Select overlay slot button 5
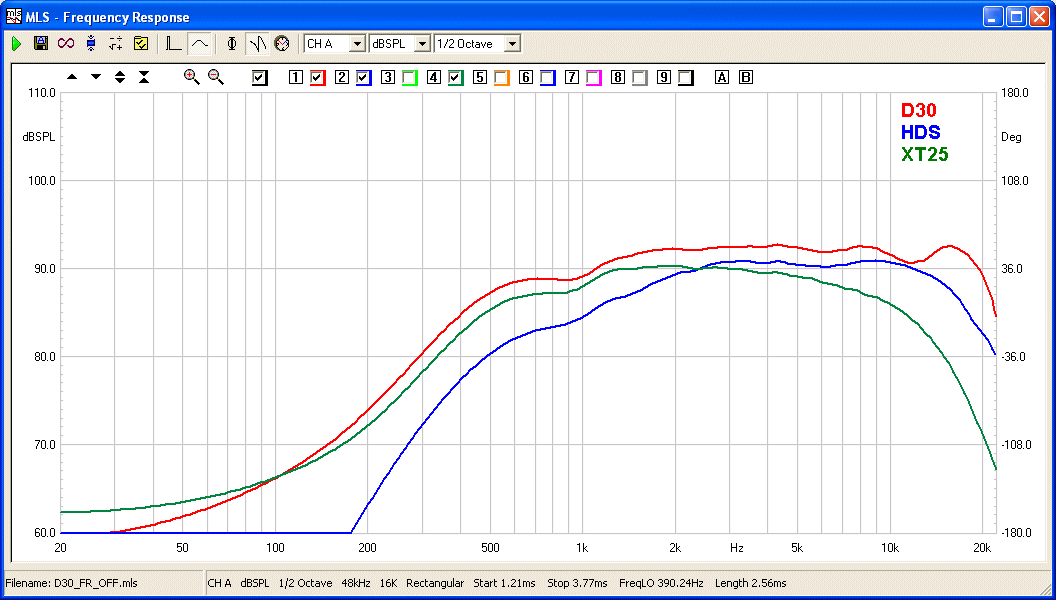1056x600 pixels. click(x=480, y=77)
